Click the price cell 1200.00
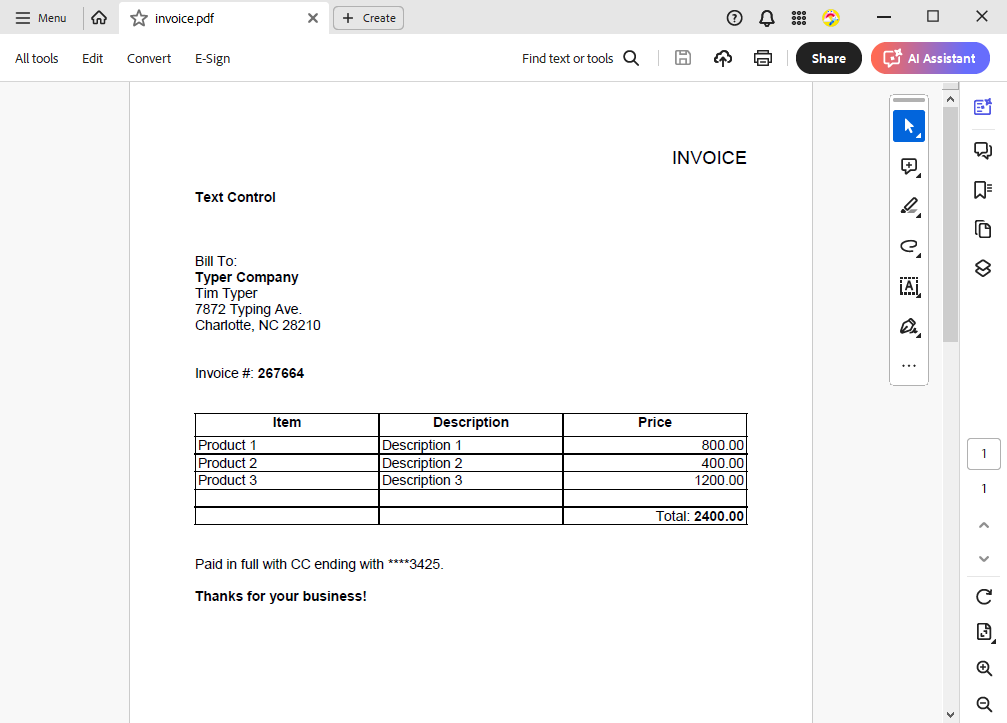Image resolution: width=1007 pixels, height=723 pixels. 654,481
